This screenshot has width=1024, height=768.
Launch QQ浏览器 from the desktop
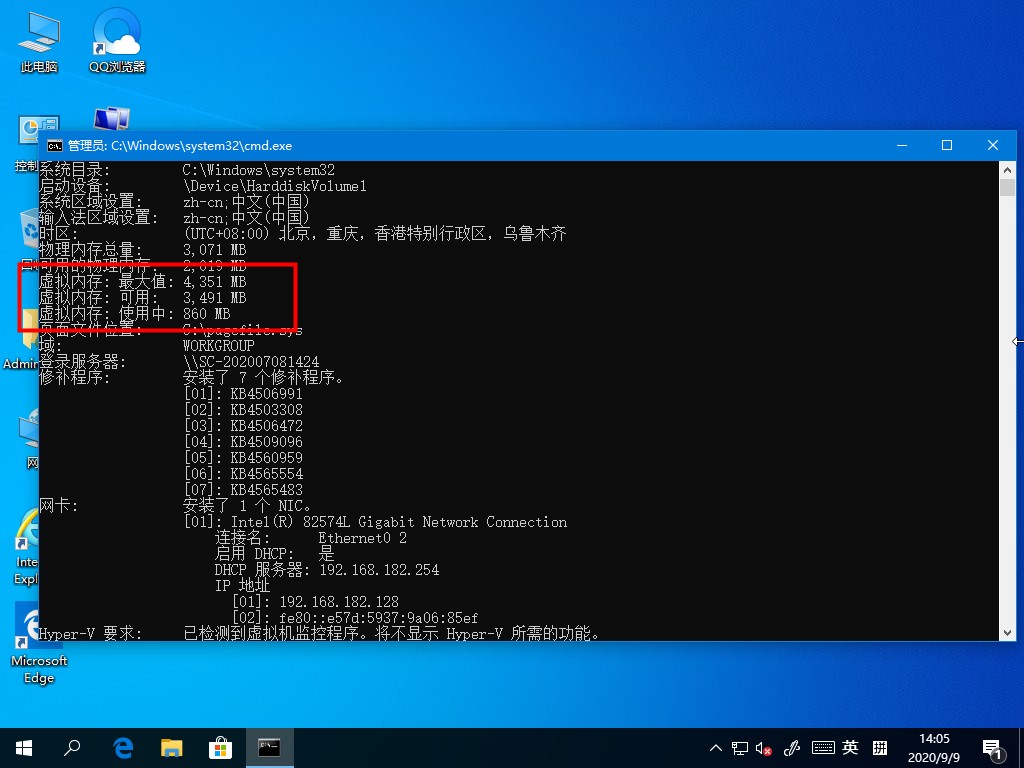115,40
